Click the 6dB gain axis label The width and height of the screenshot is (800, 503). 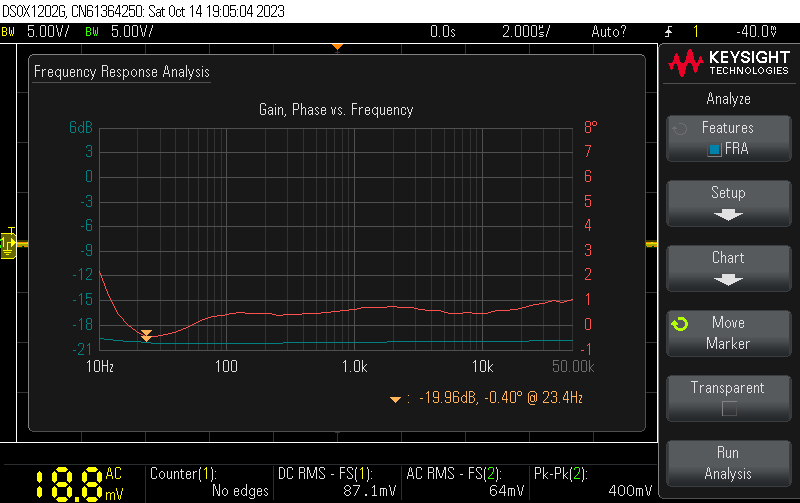[x=81, y=127]
